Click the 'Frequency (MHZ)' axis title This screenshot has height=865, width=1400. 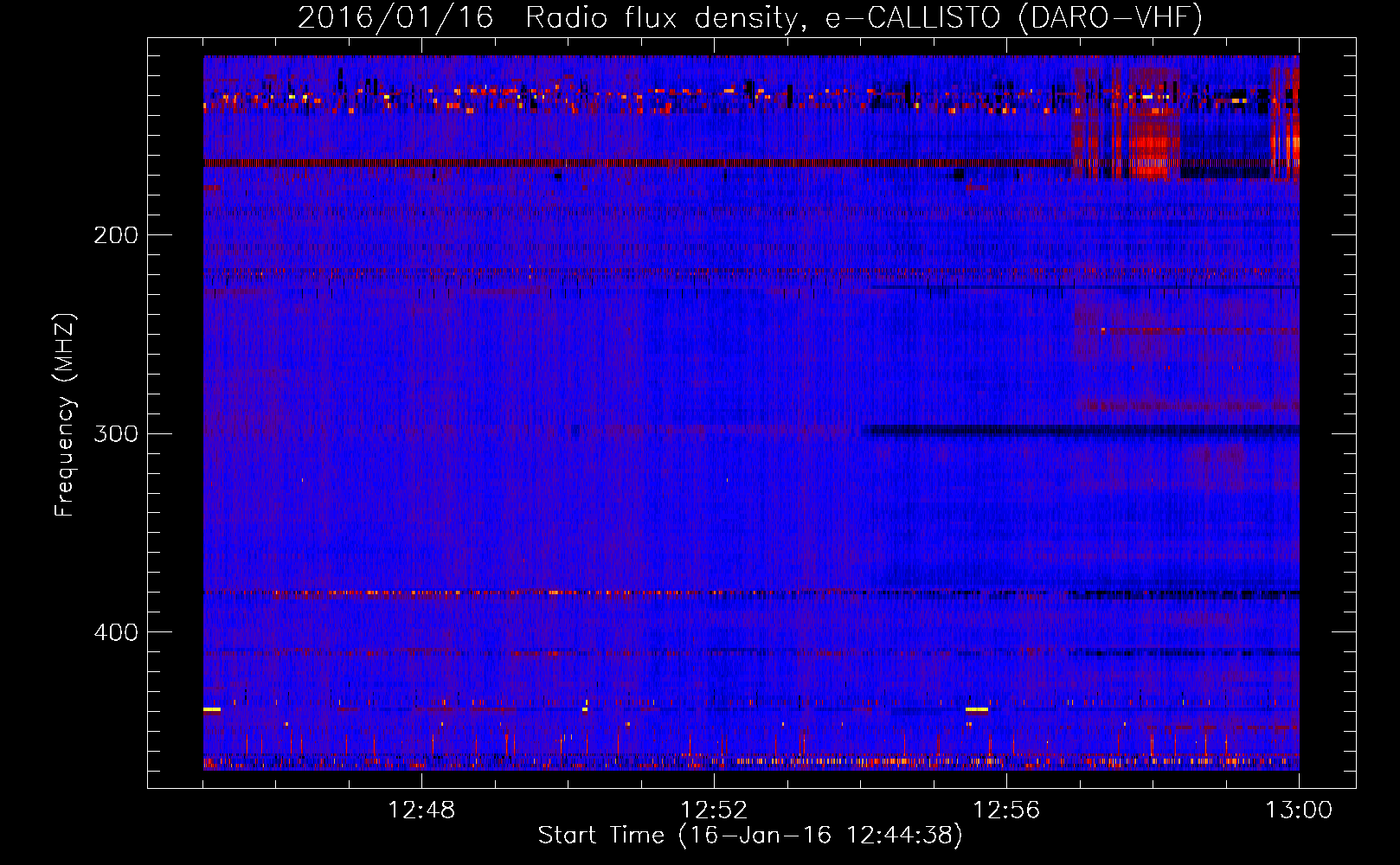coord(65,415)
